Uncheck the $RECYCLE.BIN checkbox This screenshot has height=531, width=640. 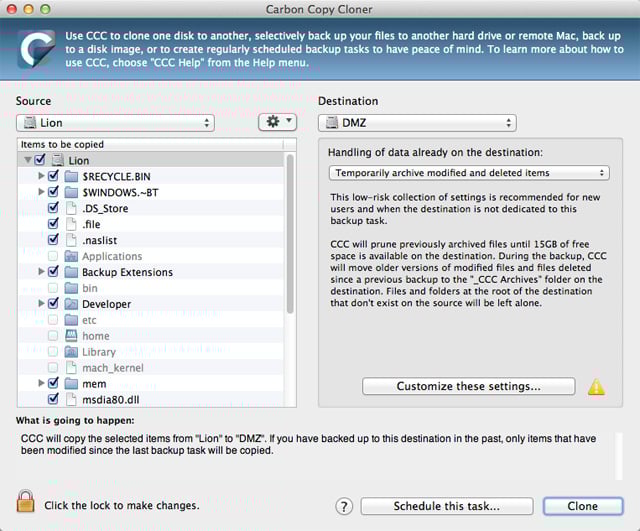click(53, 176)
